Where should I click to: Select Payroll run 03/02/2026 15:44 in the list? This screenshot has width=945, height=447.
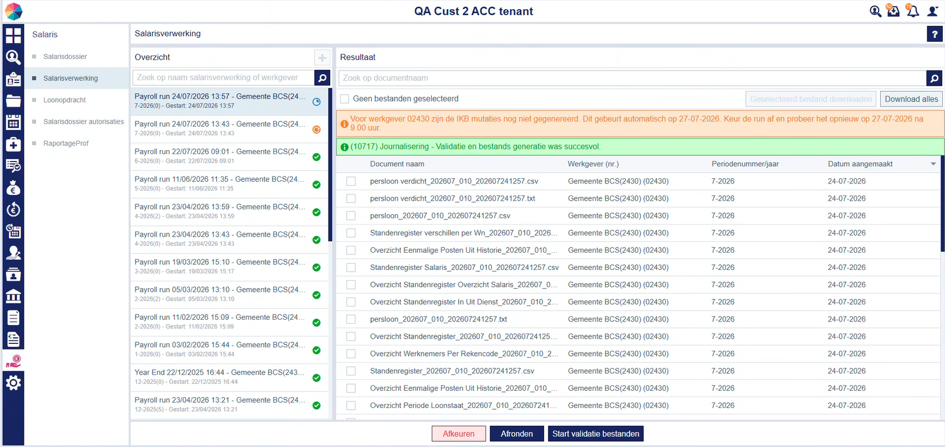pos(229,349)
